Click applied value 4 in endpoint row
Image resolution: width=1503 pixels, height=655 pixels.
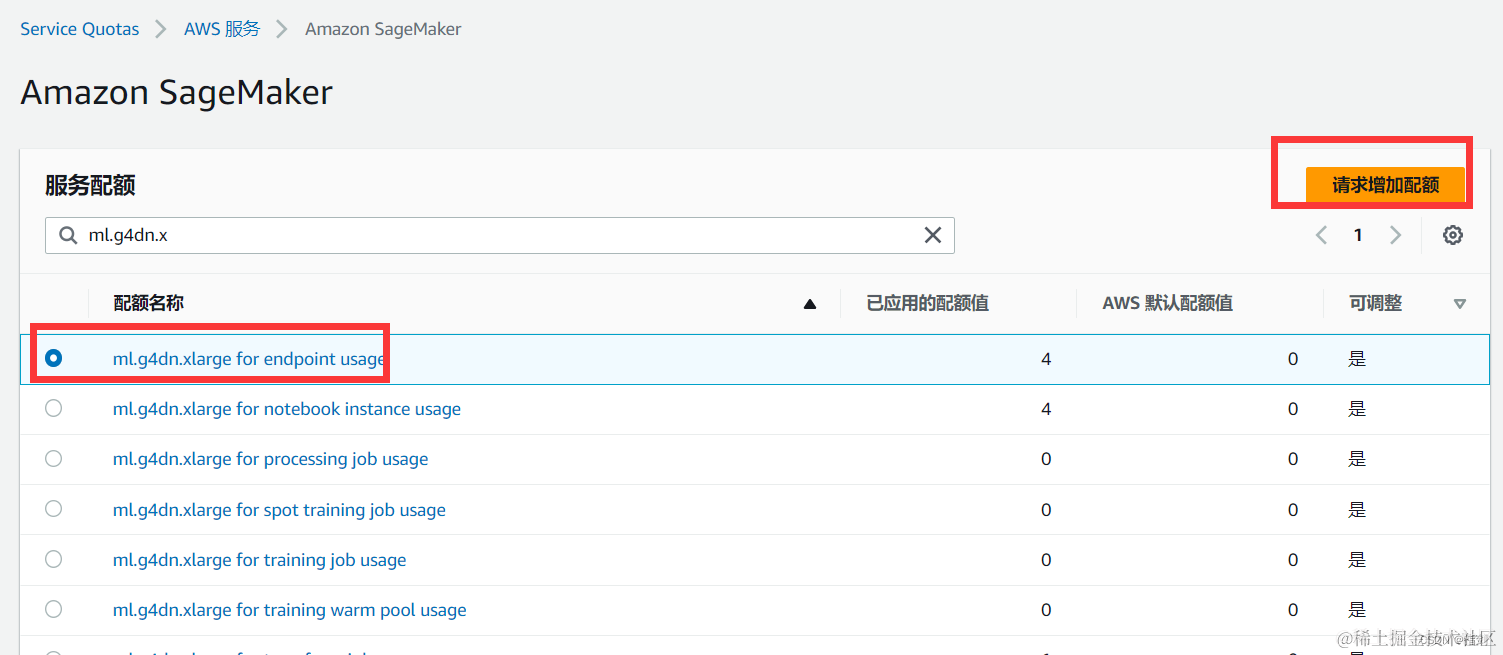pyautogui.click(x=1046, y=359)
